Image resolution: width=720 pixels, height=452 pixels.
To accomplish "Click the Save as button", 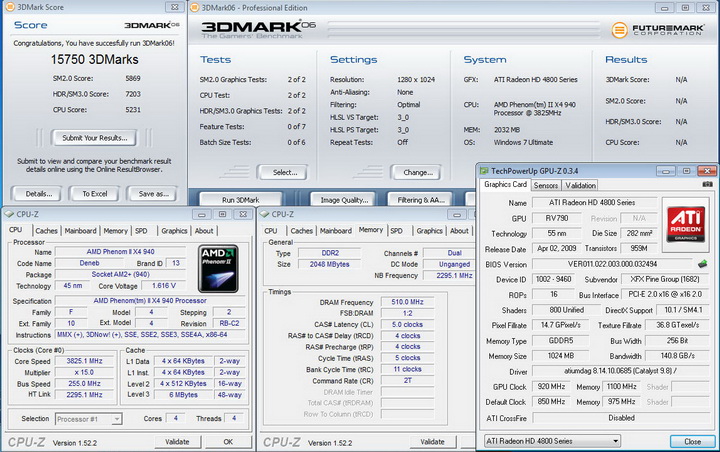I will (x=153, y=194).
